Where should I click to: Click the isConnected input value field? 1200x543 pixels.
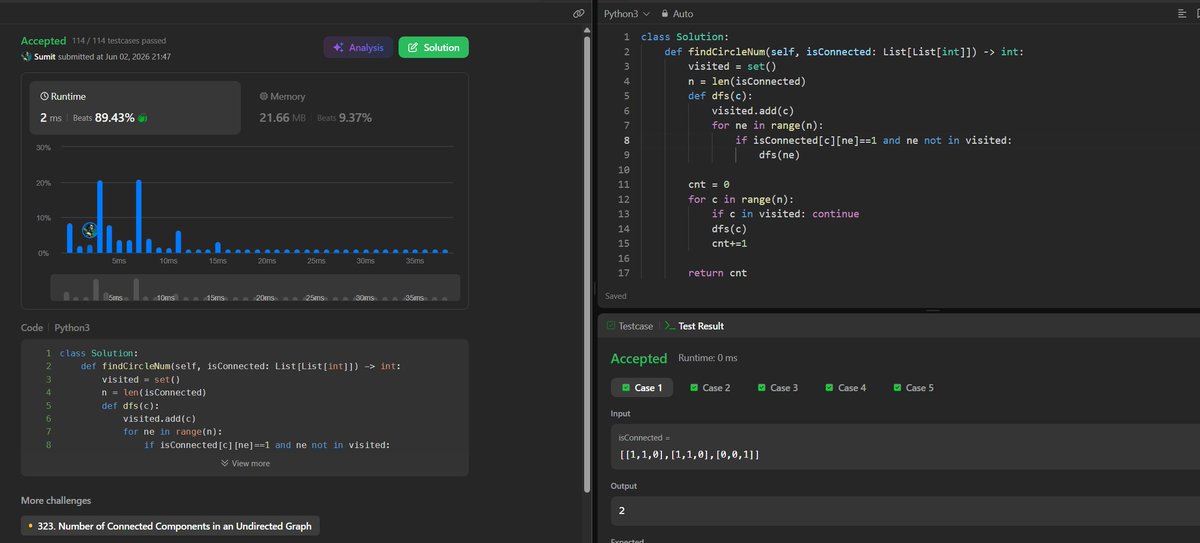coord(905,447)
